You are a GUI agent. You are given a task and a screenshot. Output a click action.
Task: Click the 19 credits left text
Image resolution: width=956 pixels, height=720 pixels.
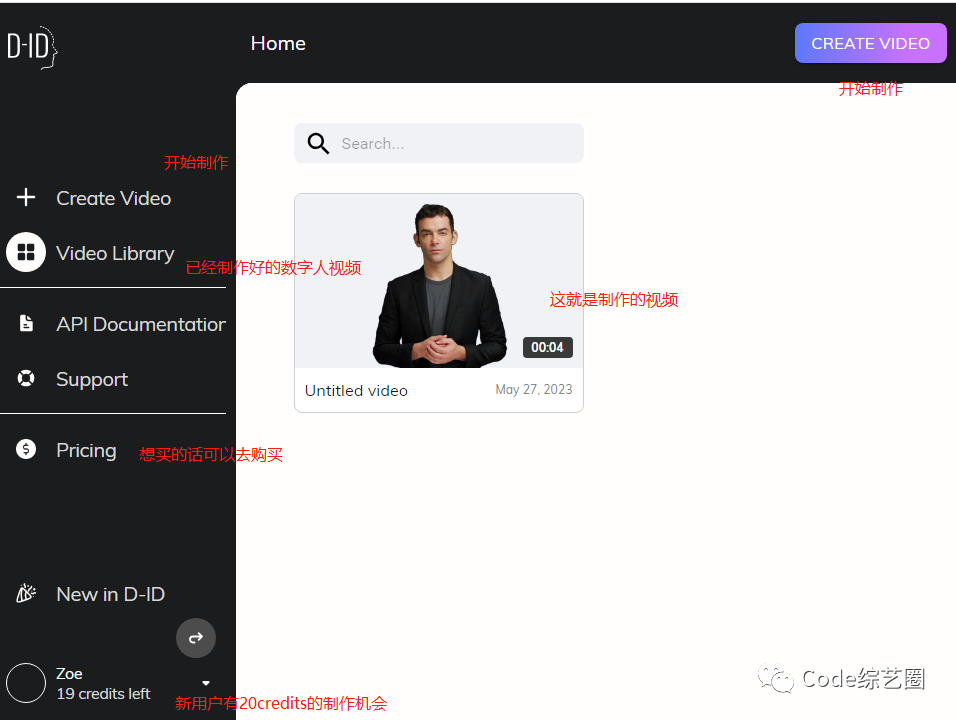click(103, 694)
